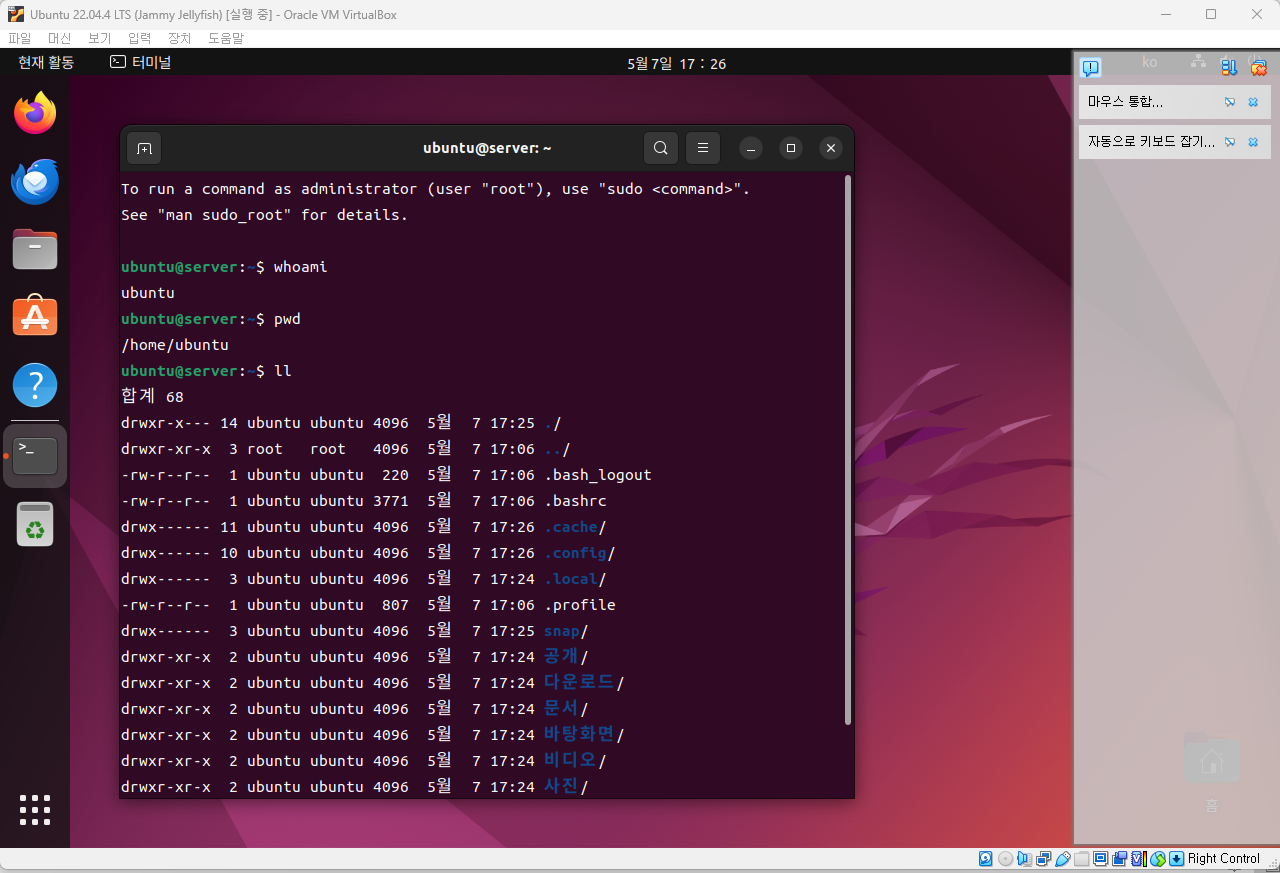
Task: Toggle the notification sort order icon
Action: click(x=1230, y=67)
